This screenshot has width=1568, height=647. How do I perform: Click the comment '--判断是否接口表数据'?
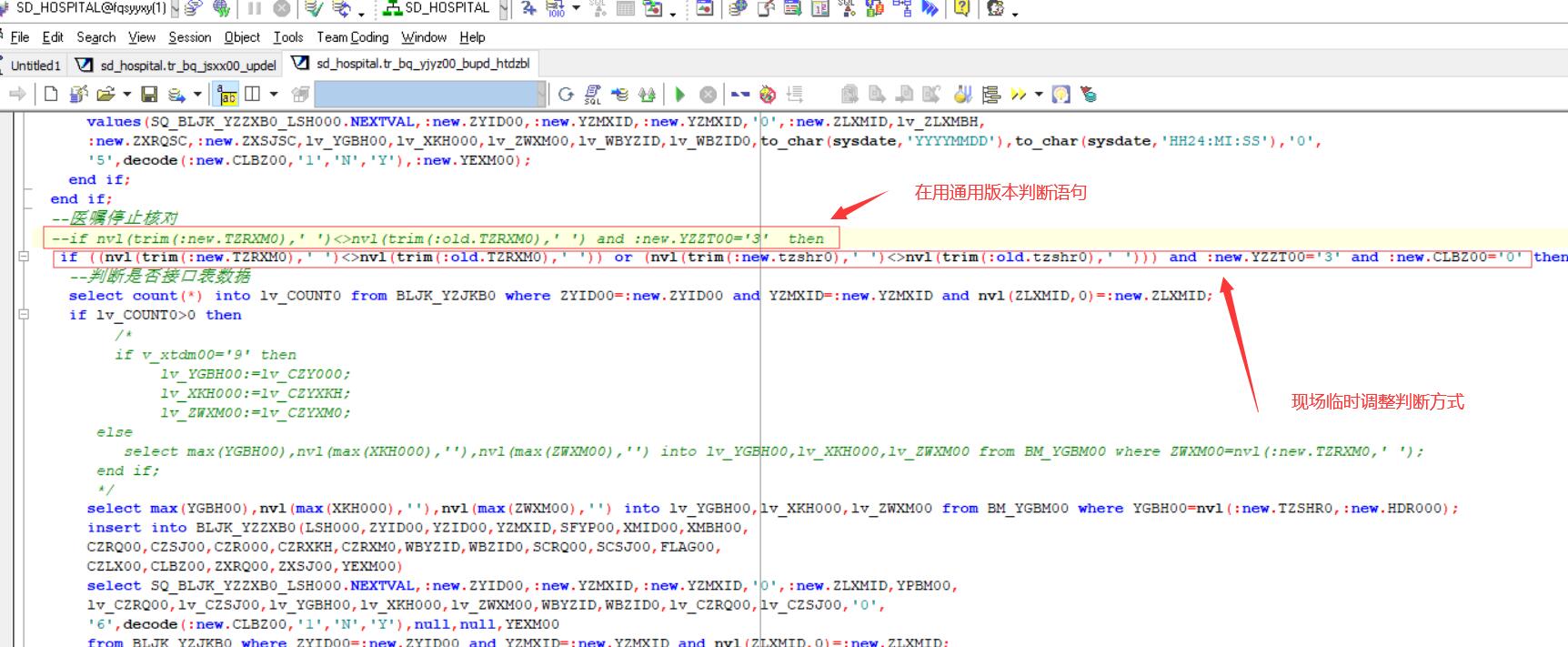[x=159, y=276]
